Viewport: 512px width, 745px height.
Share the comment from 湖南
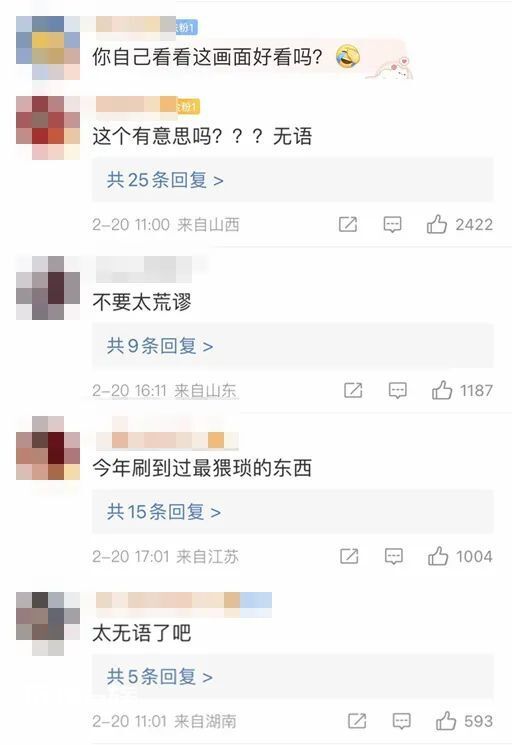pos(357,721)
